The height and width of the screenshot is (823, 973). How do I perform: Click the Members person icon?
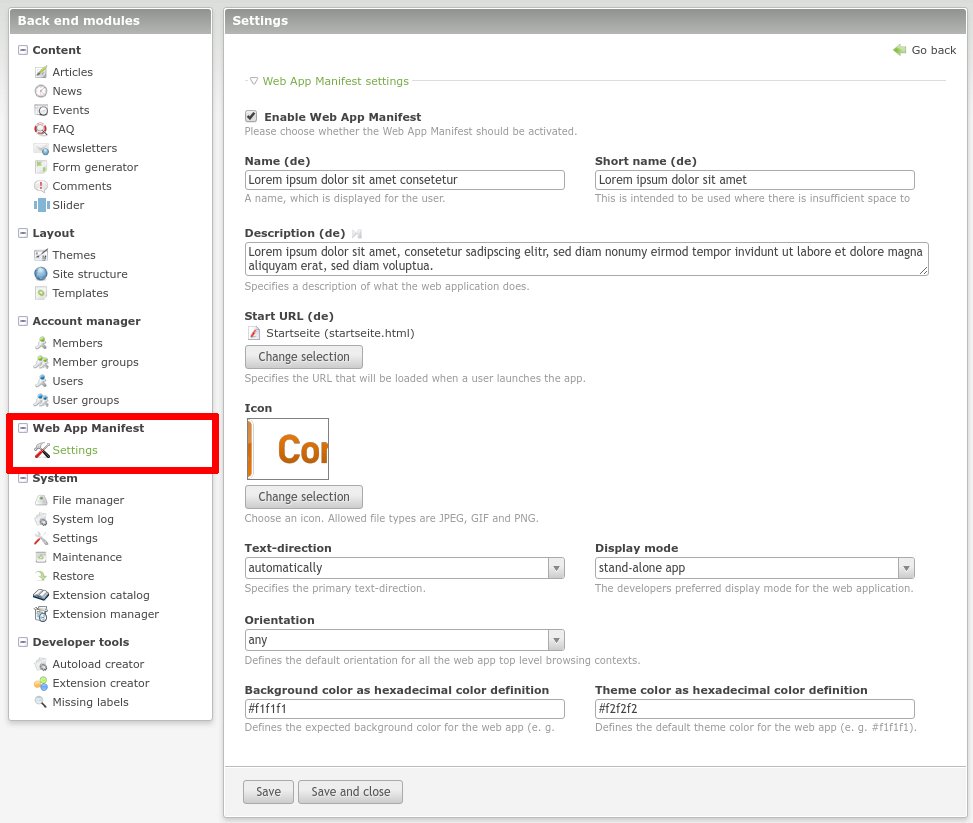tap(41, 343)
